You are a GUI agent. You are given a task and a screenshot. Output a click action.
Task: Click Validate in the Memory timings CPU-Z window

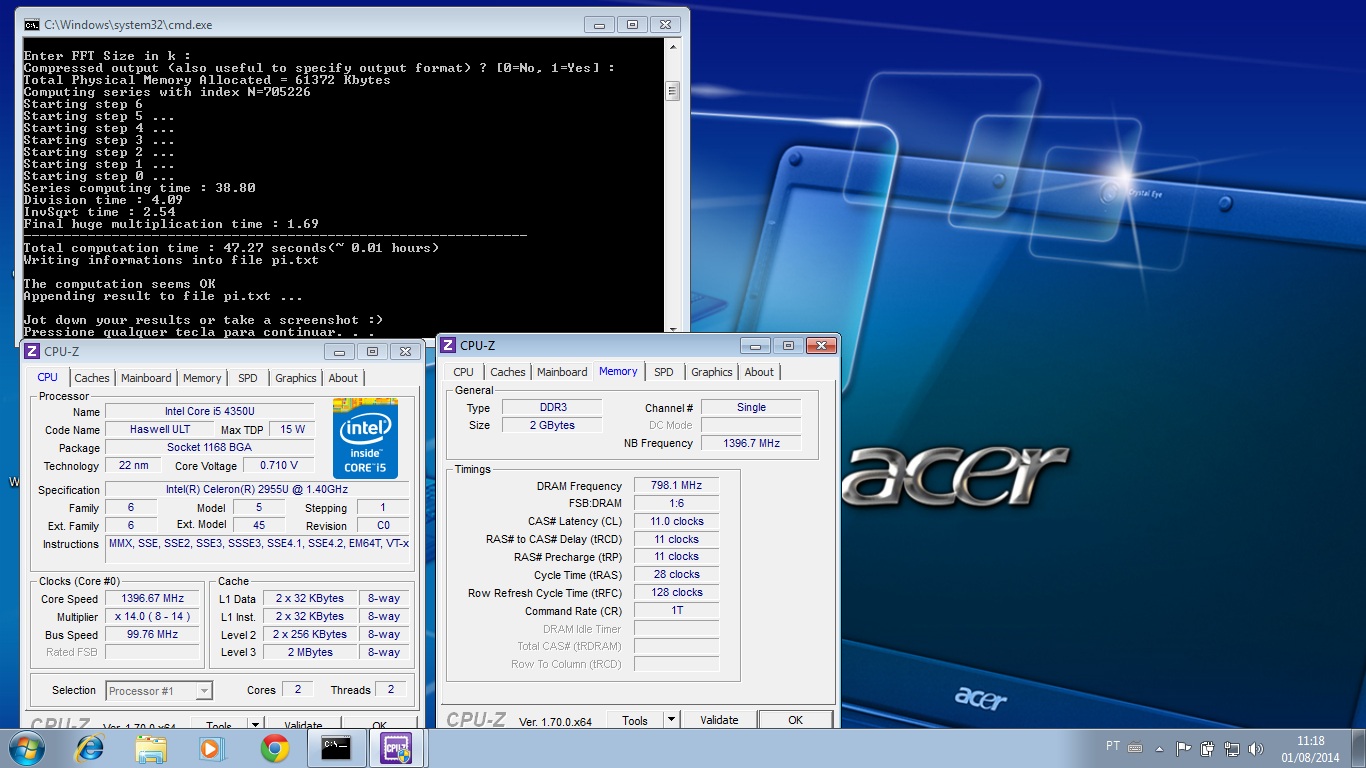(x=719, y=720)
